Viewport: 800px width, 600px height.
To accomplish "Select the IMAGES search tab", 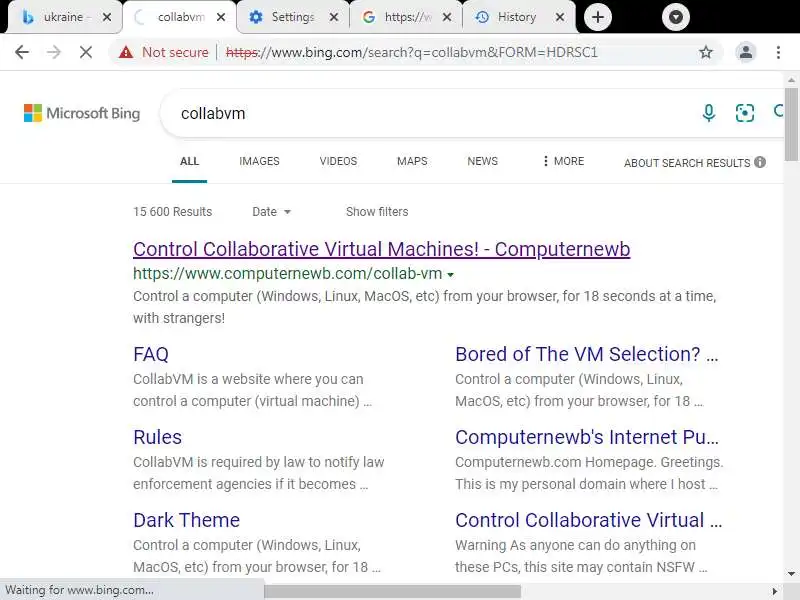I will tap(259, 161).
